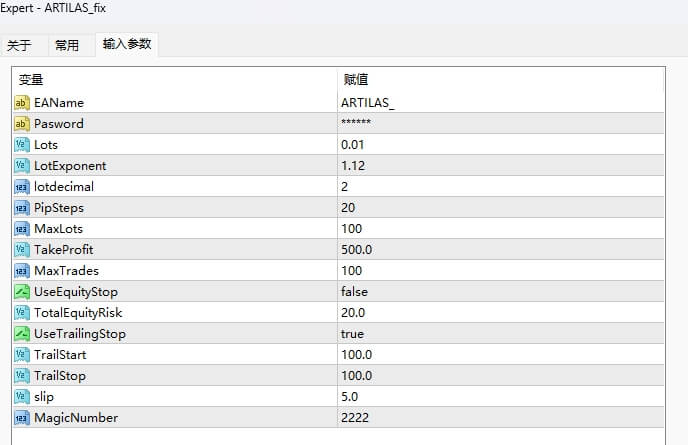Click the integer icon next to PipSteps

[22, 207]
